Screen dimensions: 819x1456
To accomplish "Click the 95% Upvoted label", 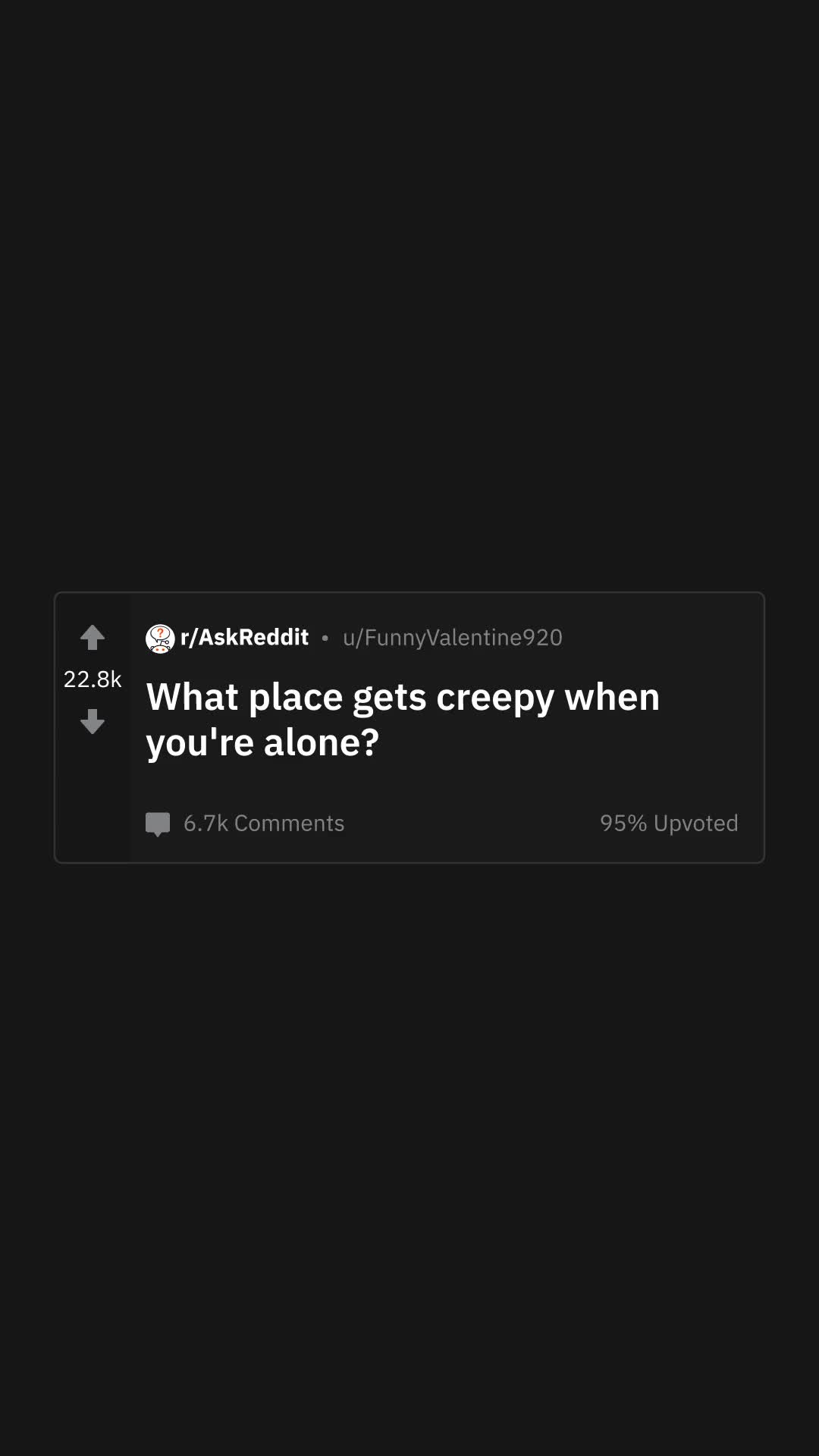I will 669,824.
